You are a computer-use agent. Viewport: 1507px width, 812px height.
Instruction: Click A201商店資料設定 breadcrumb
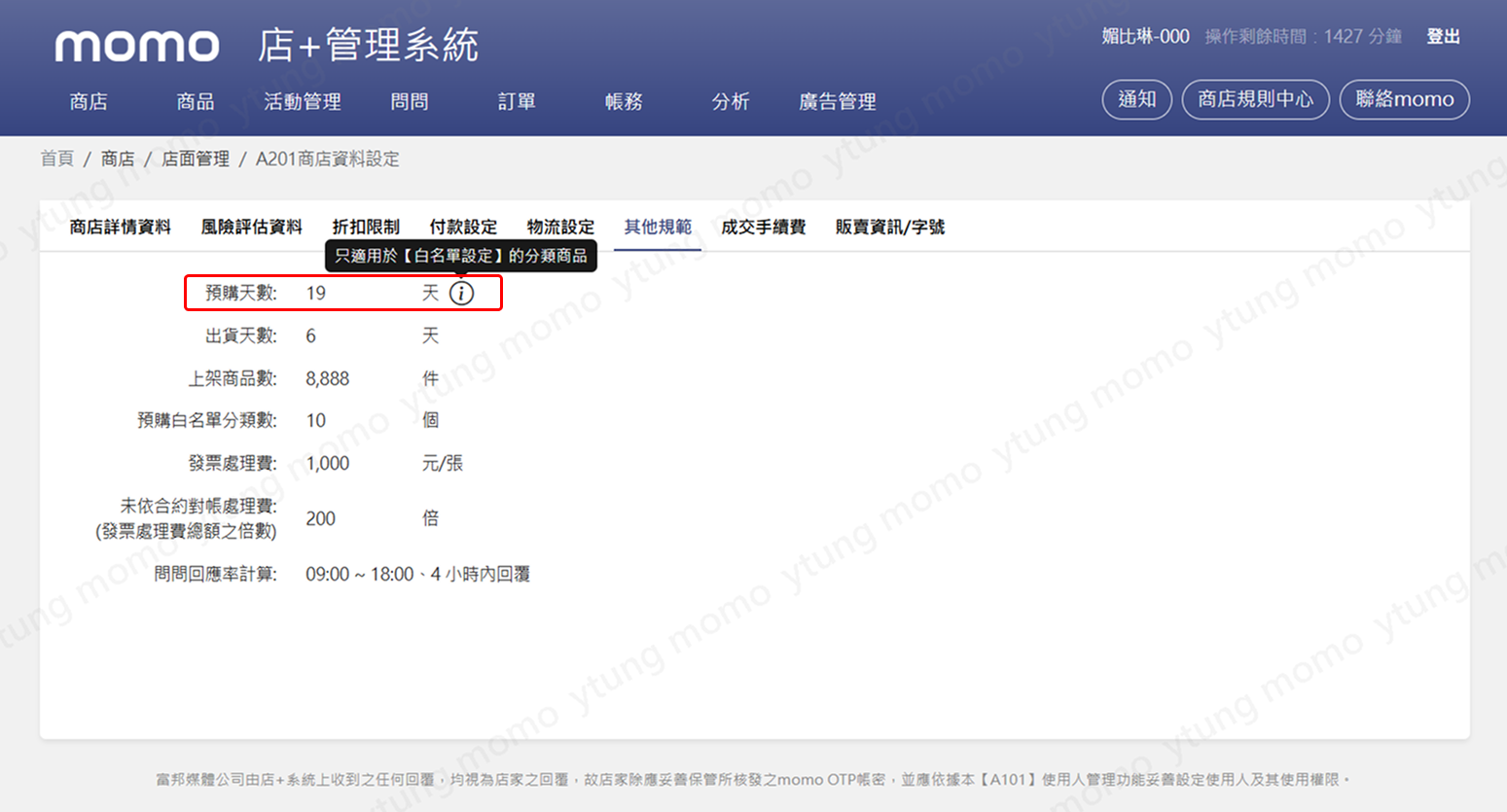click(x=328, y=159)
